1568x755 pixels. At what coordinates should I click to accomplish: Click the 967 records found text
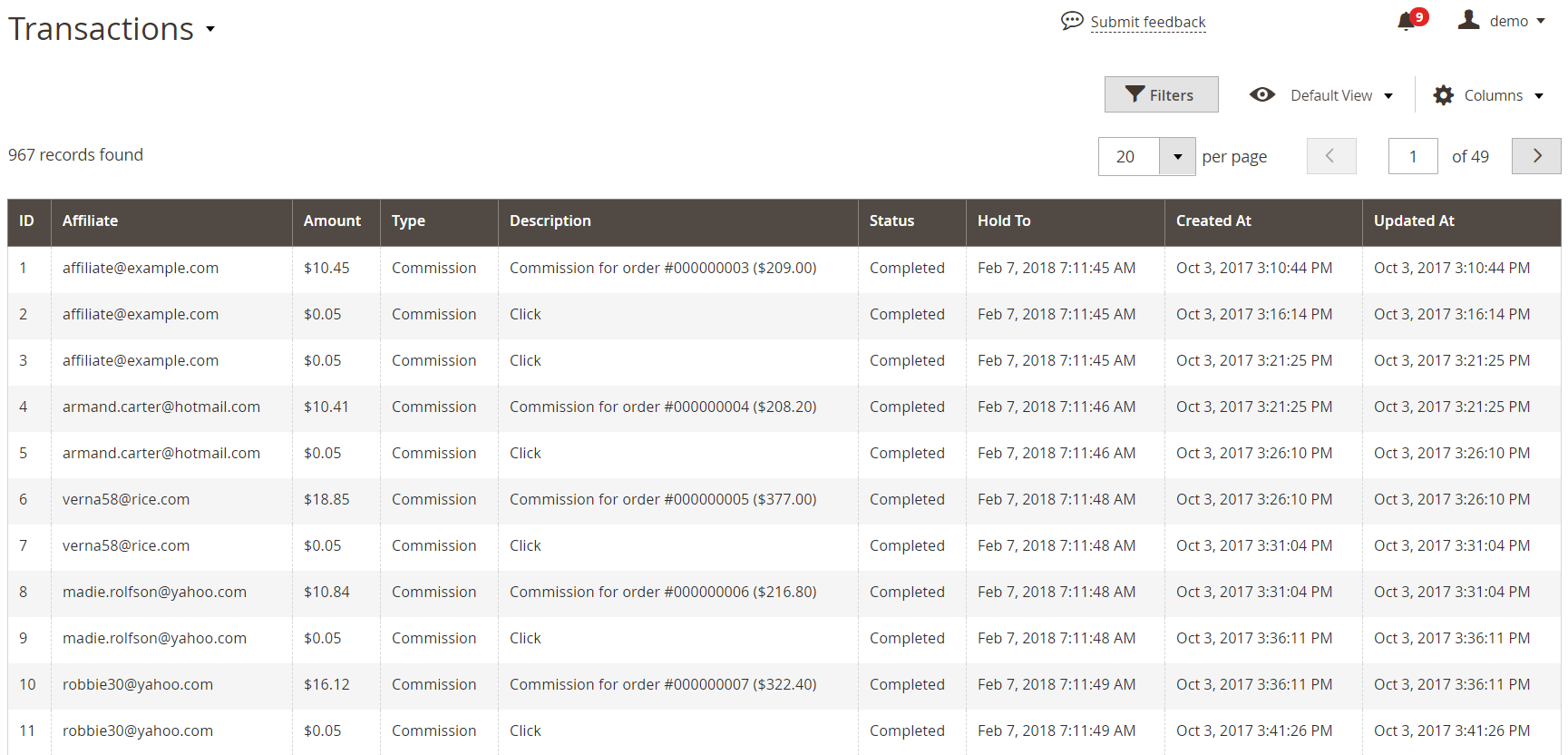click(75, 155)
